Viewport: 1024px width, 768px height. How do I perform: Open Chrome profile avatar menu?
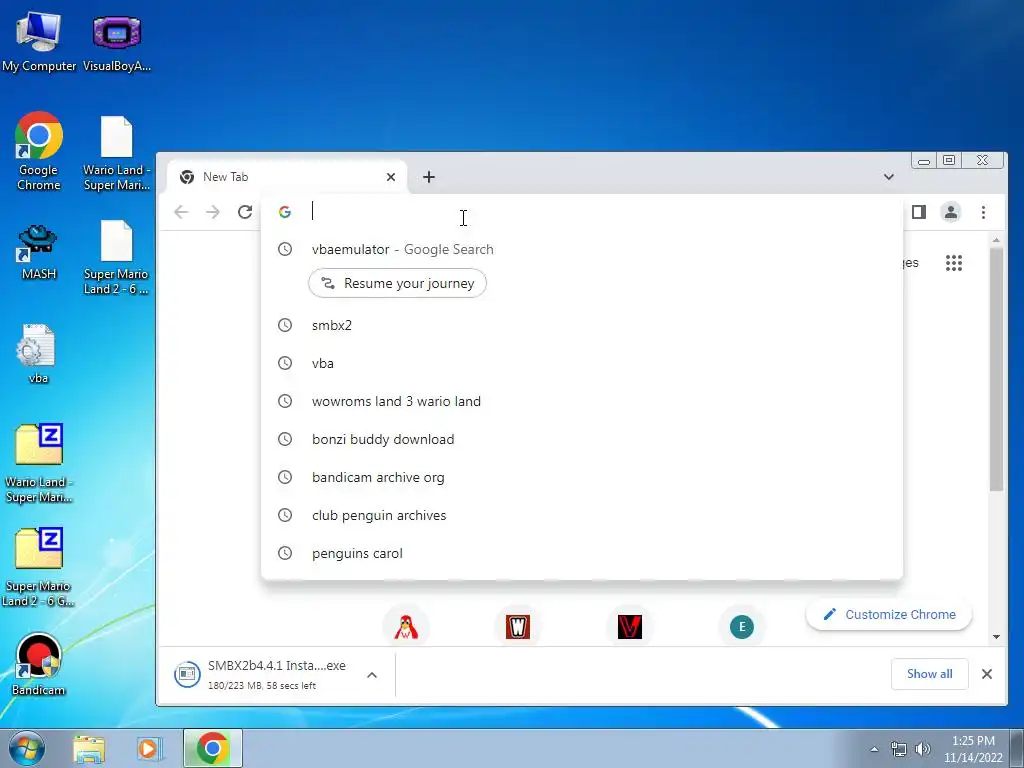(x=951, y=212)
